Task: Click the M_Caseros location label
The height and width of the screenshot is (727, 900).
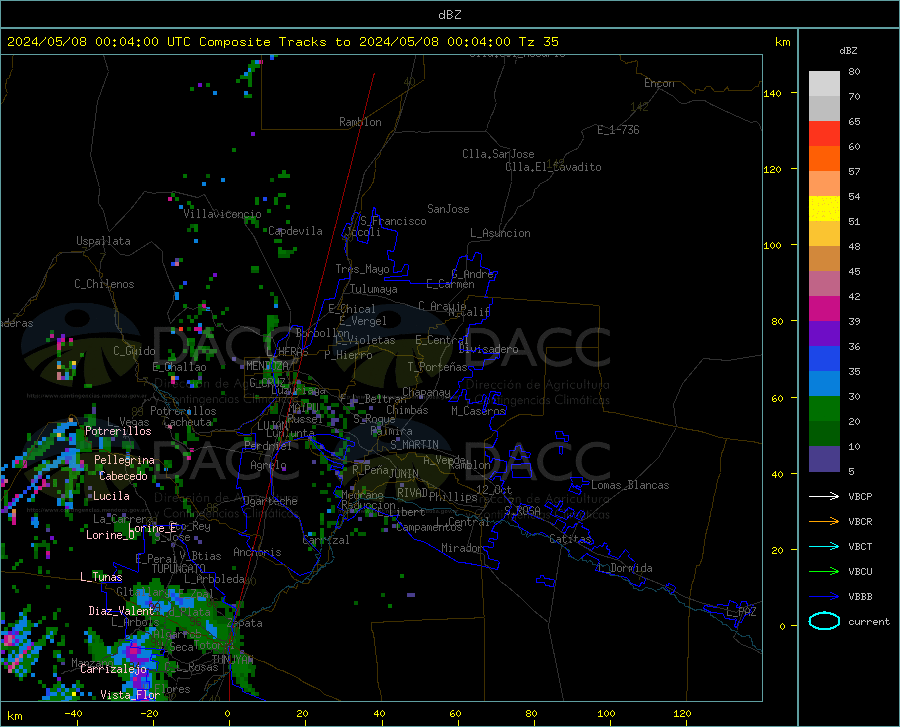Action: tap(478, 411)
